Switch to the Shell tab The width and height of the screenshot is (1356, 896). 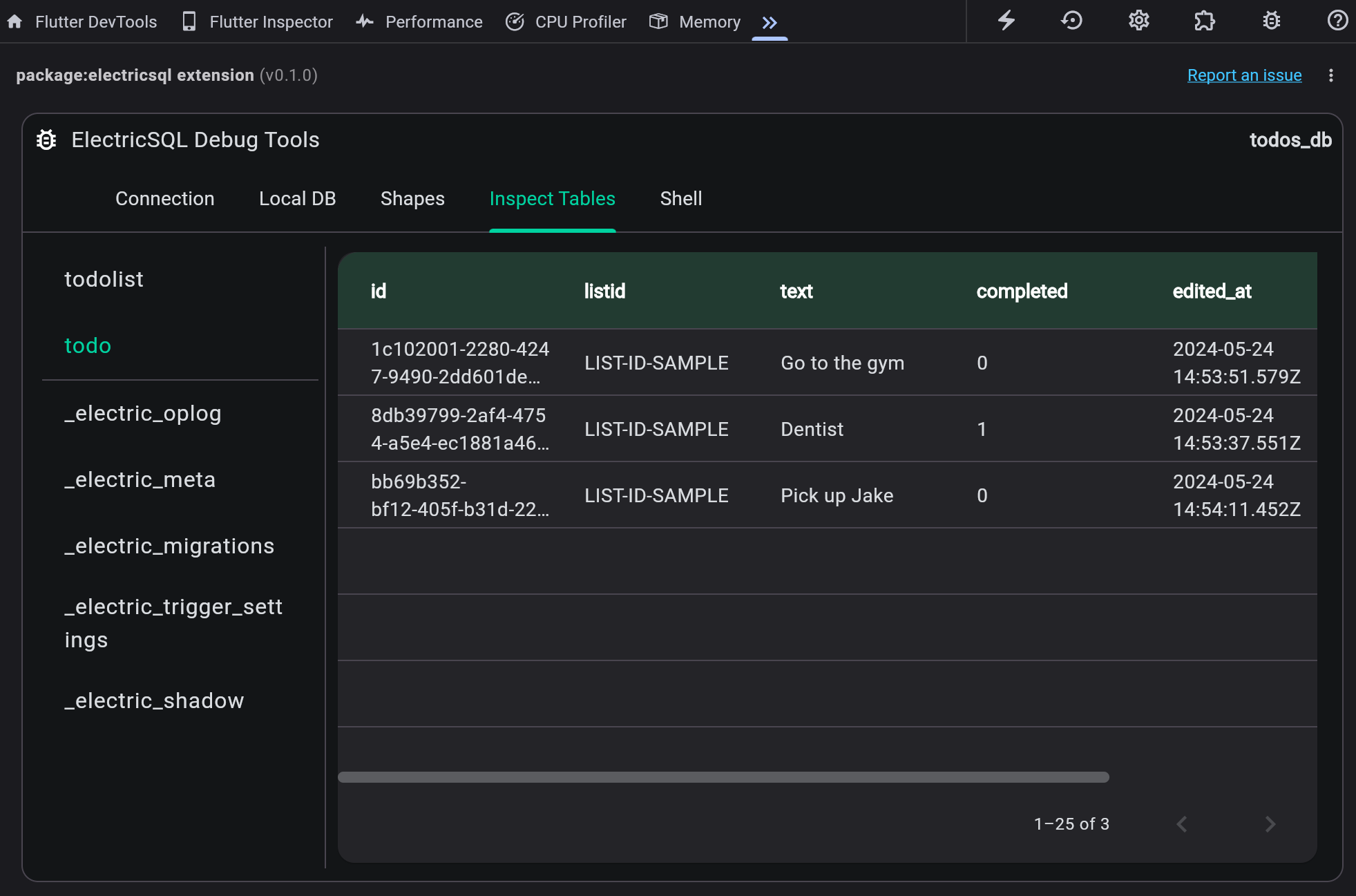point(680,199)
